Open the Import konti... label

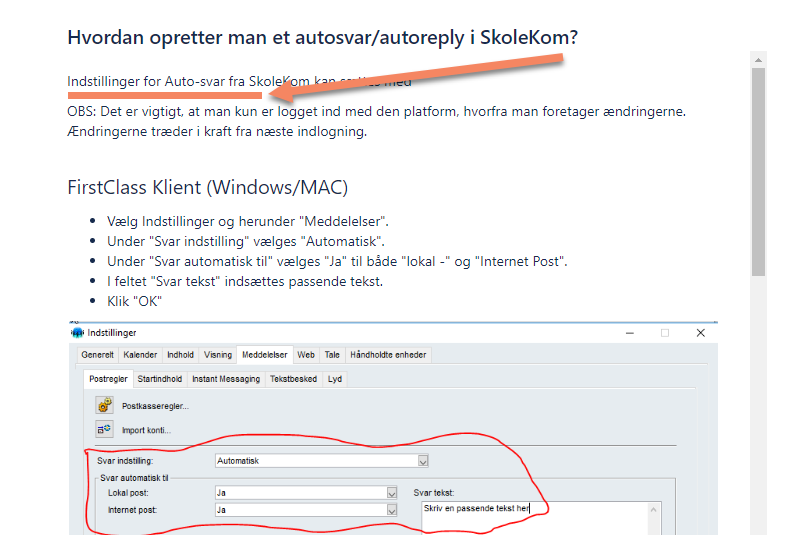pos(146,430)
